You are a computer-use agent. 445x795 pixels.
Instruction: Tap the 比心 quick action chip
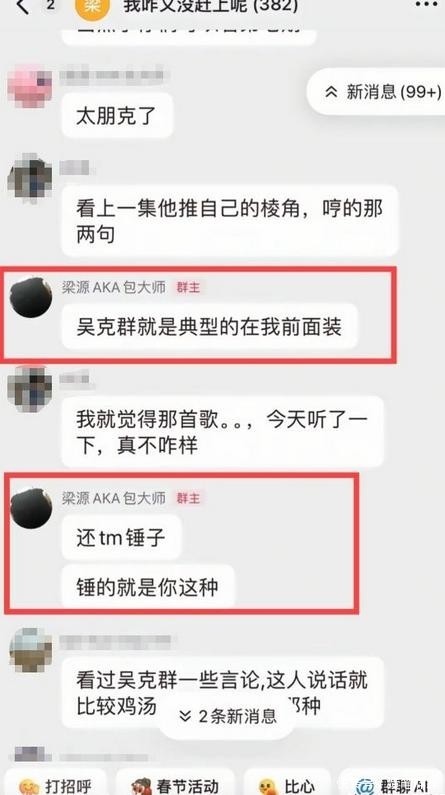click(287, 783)
